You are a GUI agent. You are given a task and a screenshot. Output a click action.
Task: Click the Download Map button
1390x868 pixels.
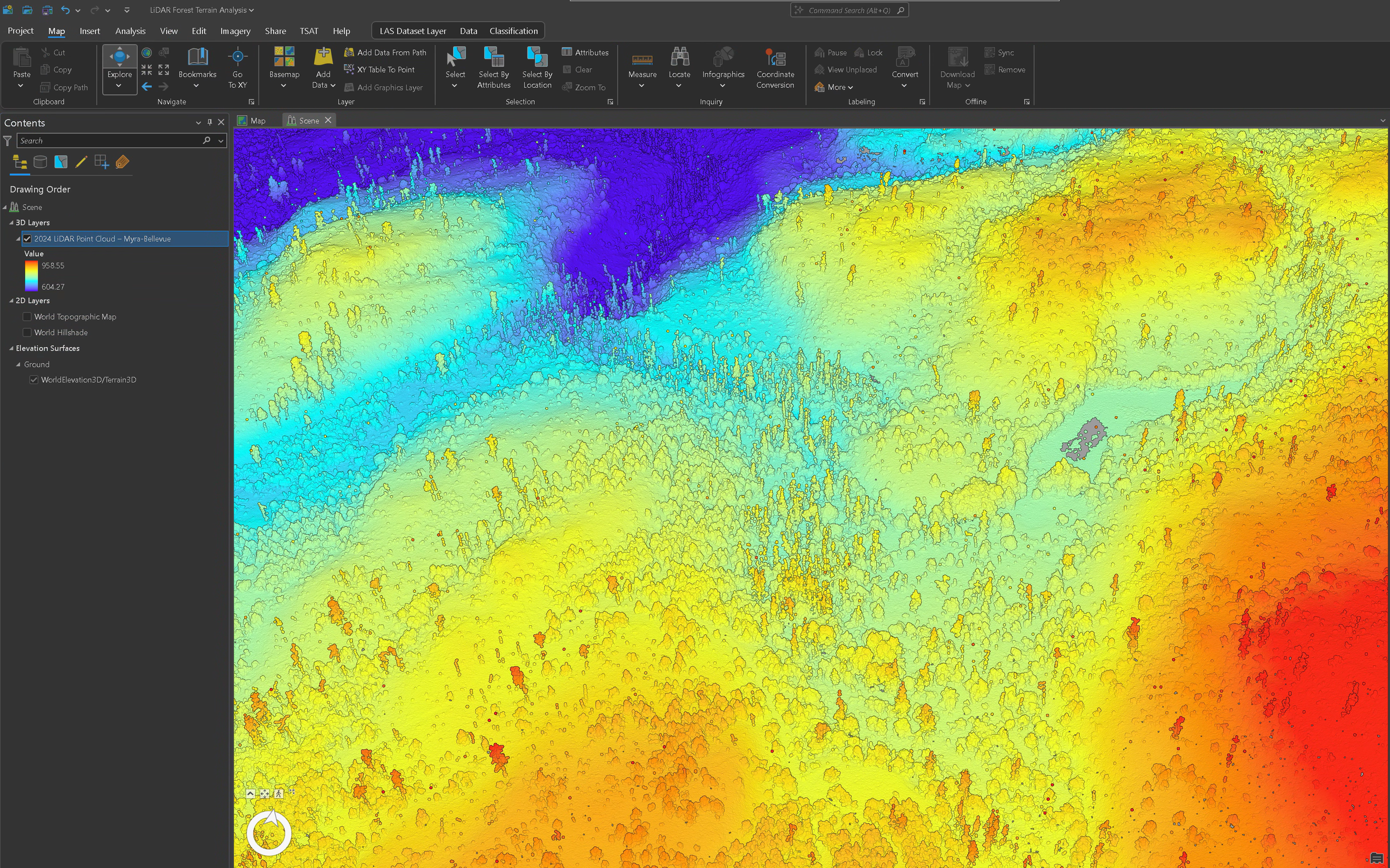pos(957,67)
